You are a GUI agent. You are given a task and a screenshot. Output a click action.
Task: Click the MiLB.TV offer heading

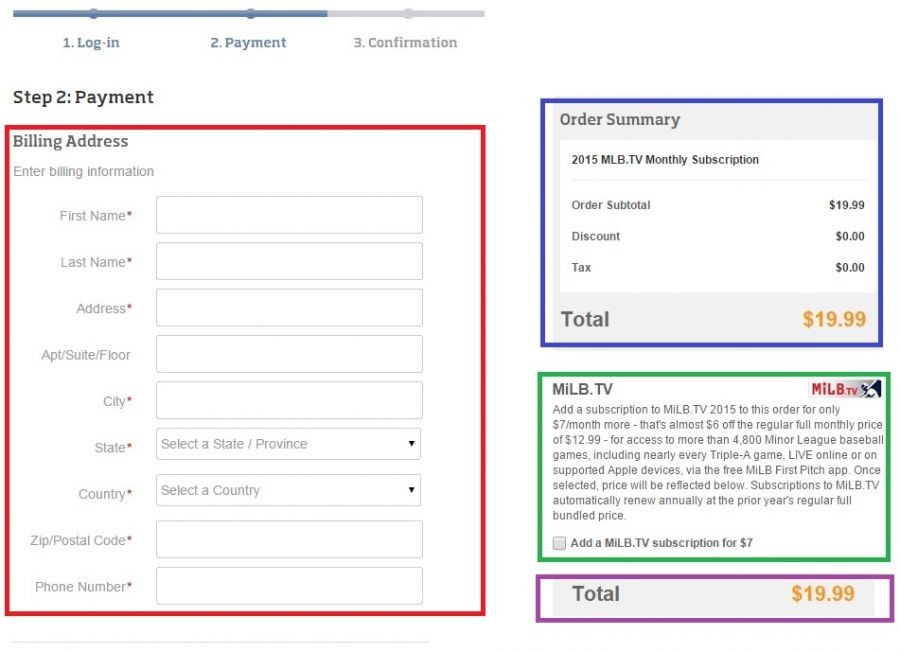(x=582, y=389)
